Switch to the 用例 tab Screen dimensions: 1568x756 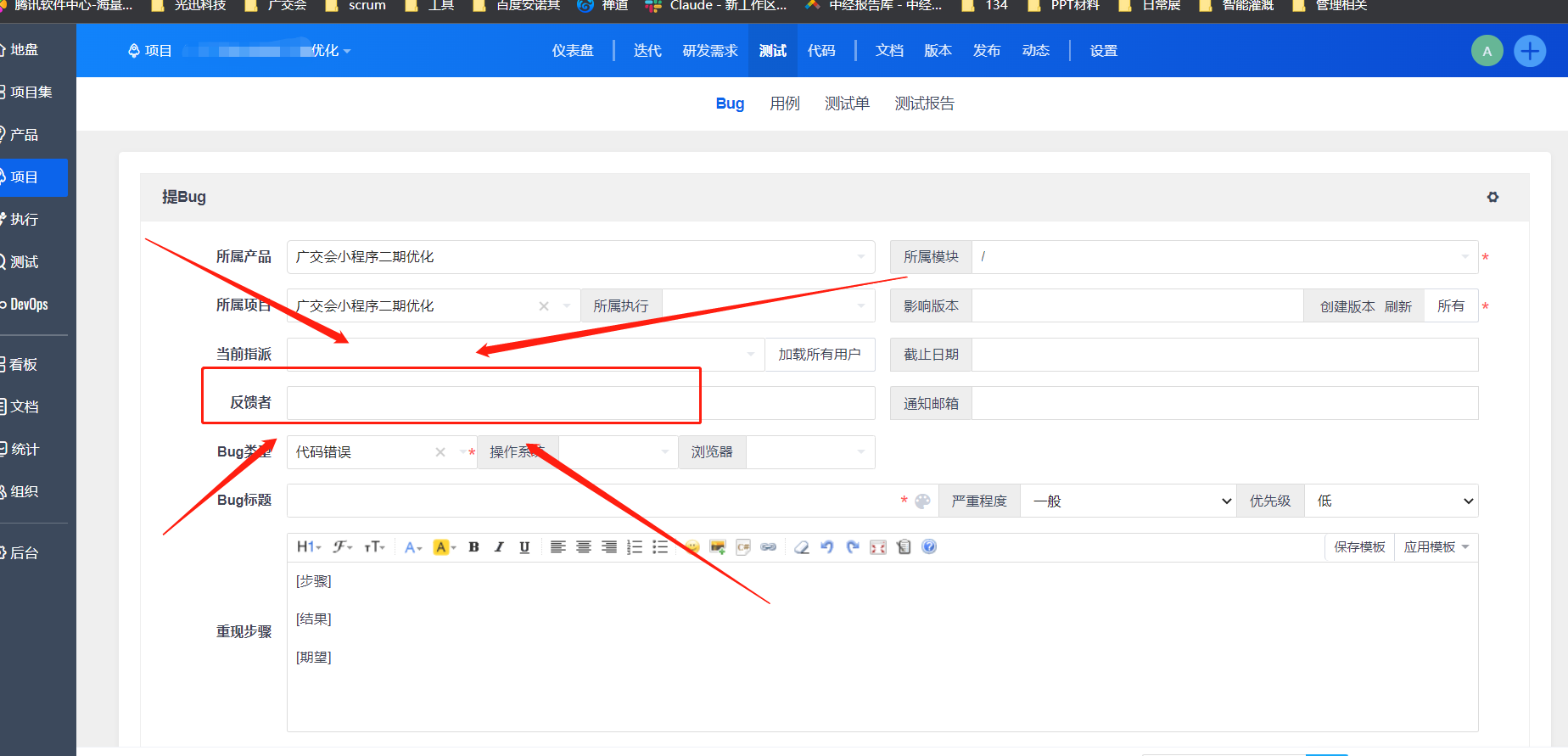click(x=784, y=104)
